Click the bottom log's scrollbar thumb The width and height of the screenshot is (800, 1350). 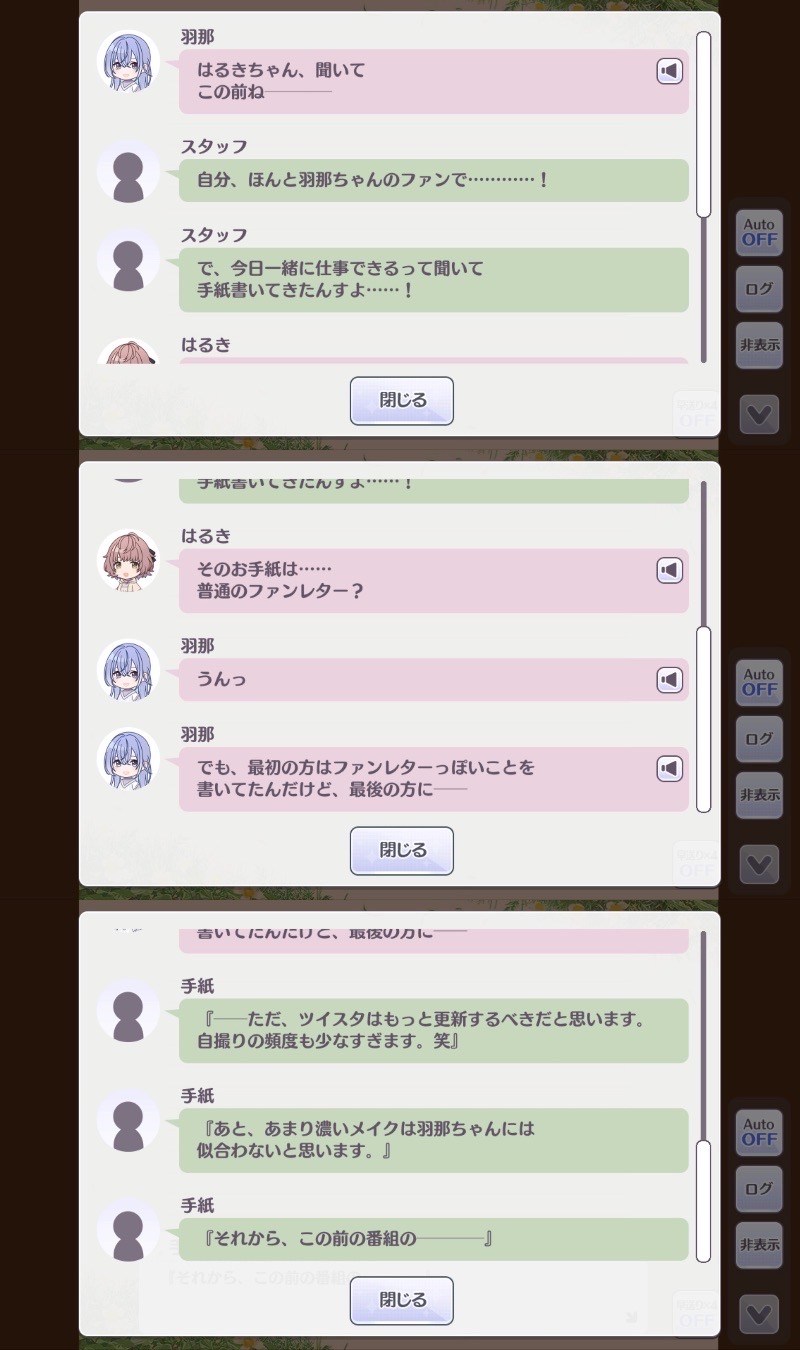pos(704,1200)
